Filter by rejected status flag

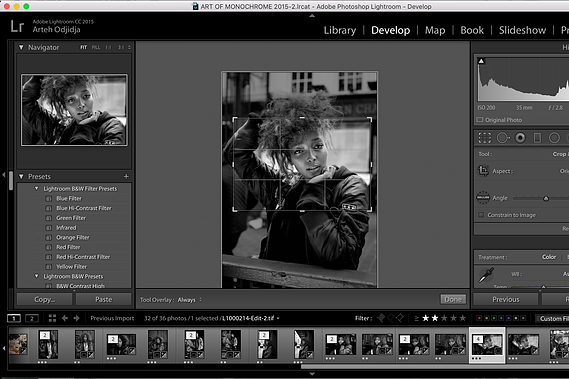400,318
